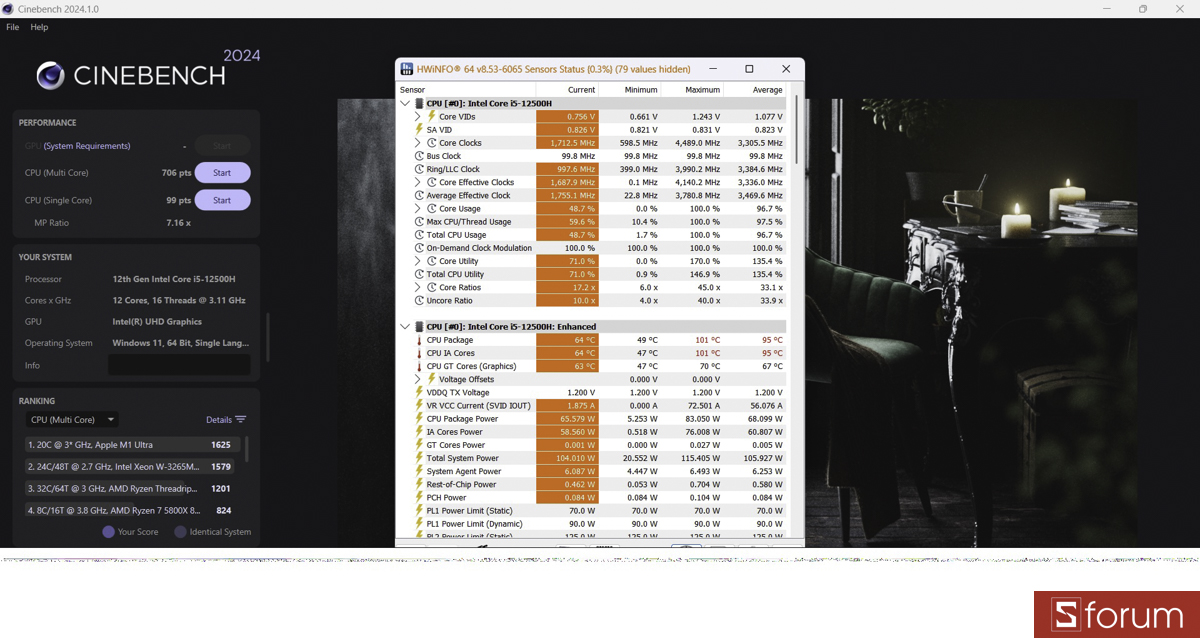Click the PL1 Power Limit (Static) row
The width and height of the screenshot is (1200, 638).
(592, 511)
